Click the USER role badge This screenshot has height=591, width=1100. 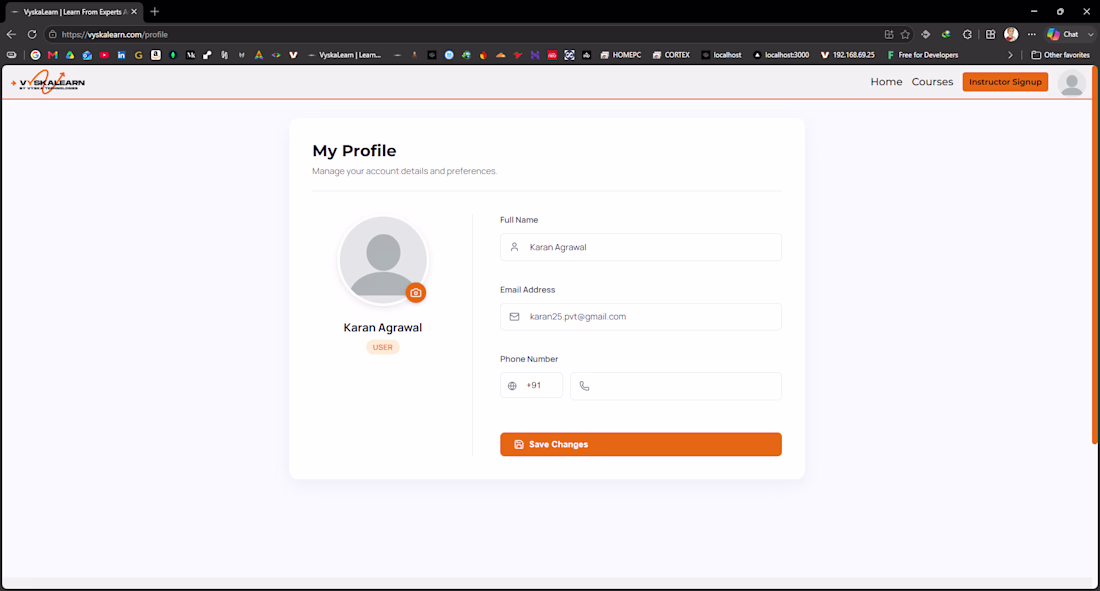point(382,347)
